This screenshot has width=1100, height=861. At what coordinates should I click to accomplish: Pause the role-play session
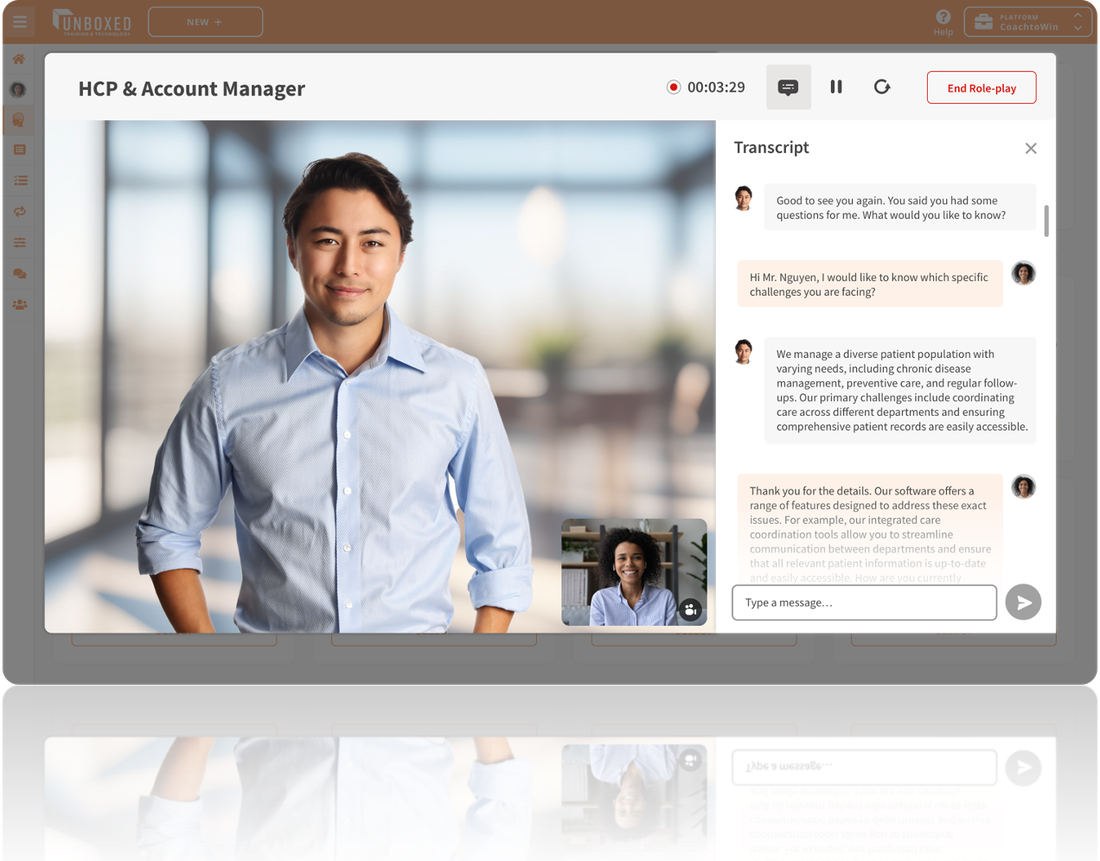point(836,87)
